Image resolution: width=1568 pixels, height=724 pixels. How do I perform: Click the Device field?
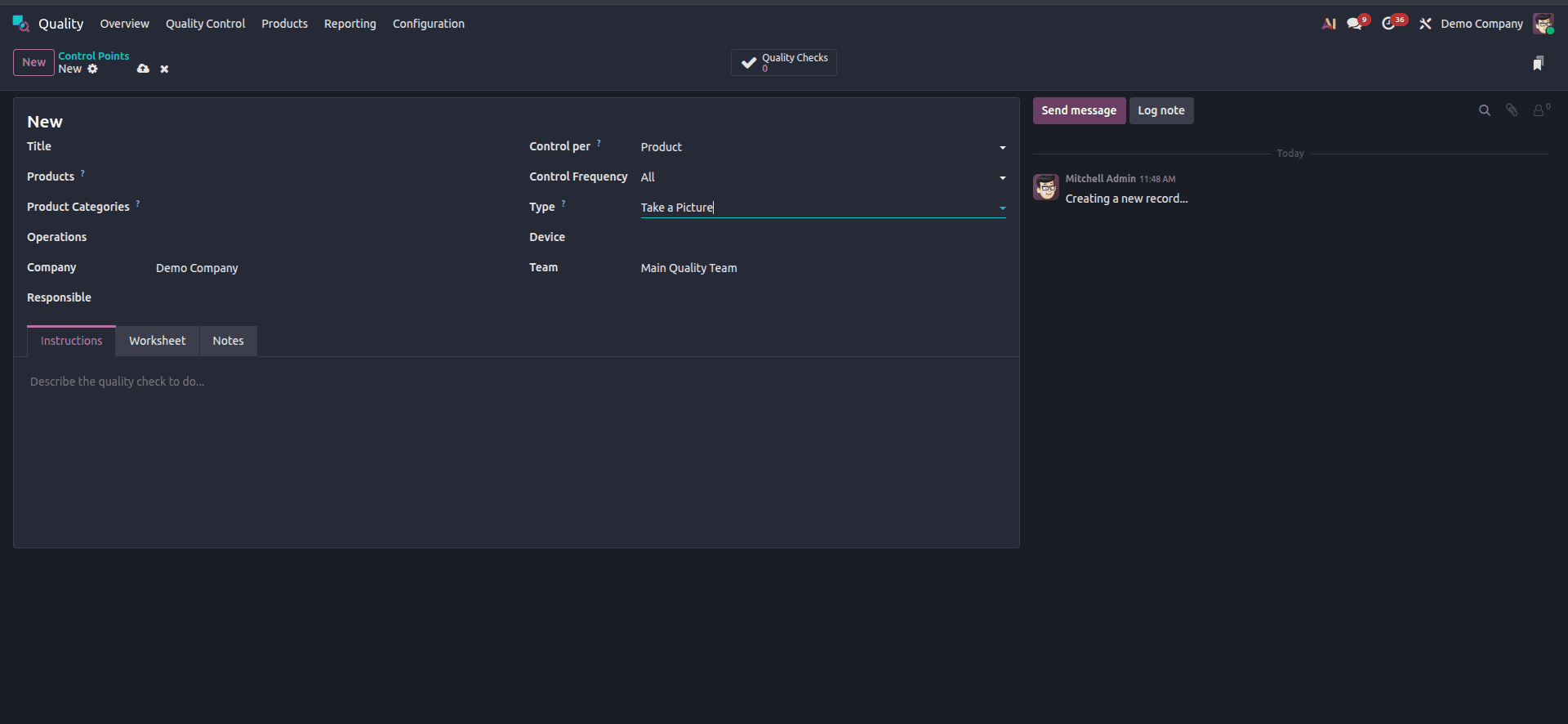(823, 238)
